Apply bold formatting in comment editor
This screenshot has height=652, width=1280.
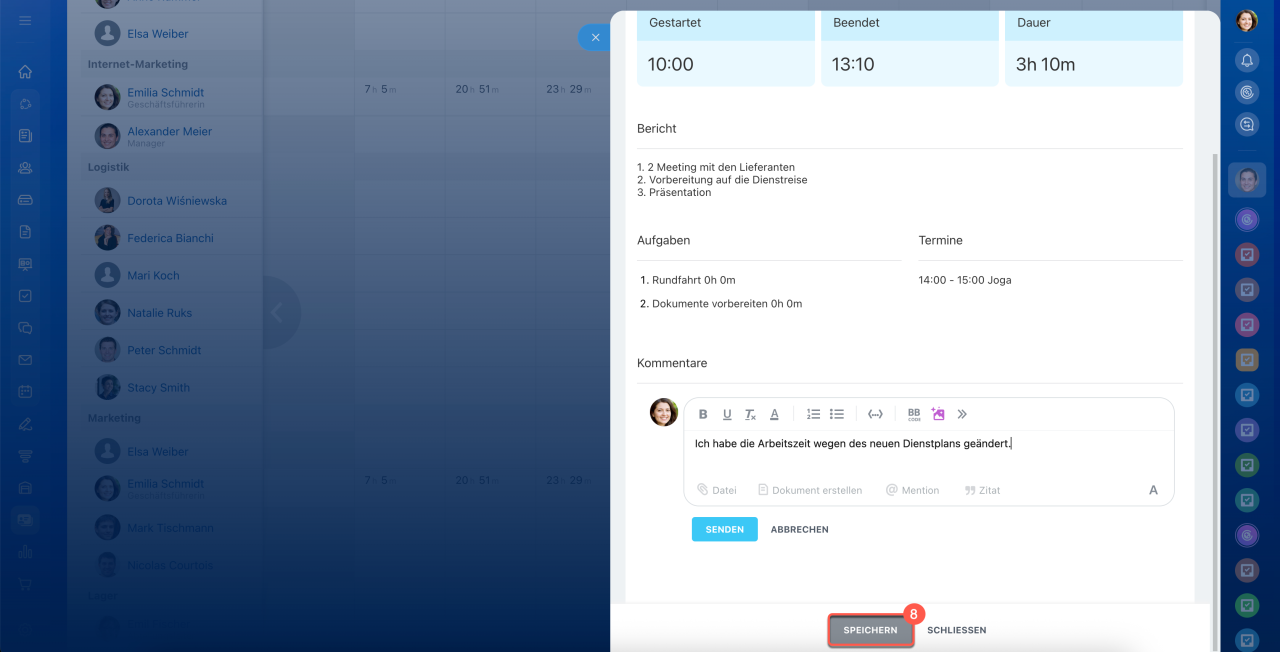703,414
